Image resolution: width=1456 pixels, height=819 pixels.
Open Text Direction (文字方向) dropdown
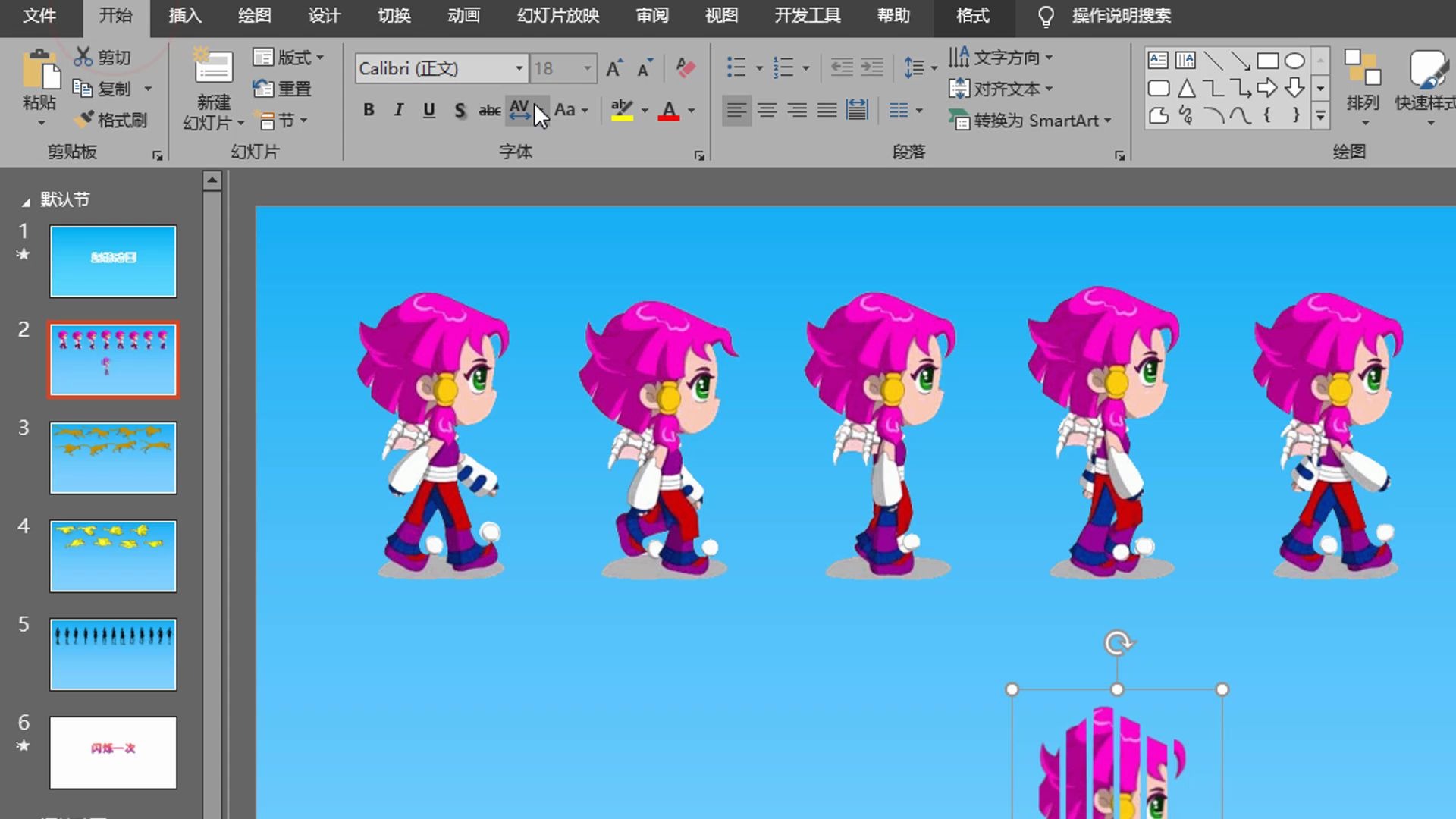pos(1000,58)
